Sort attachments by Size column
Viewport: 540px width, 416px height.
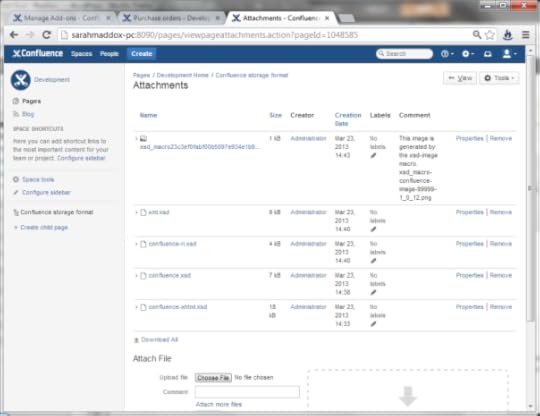point(276,115)
